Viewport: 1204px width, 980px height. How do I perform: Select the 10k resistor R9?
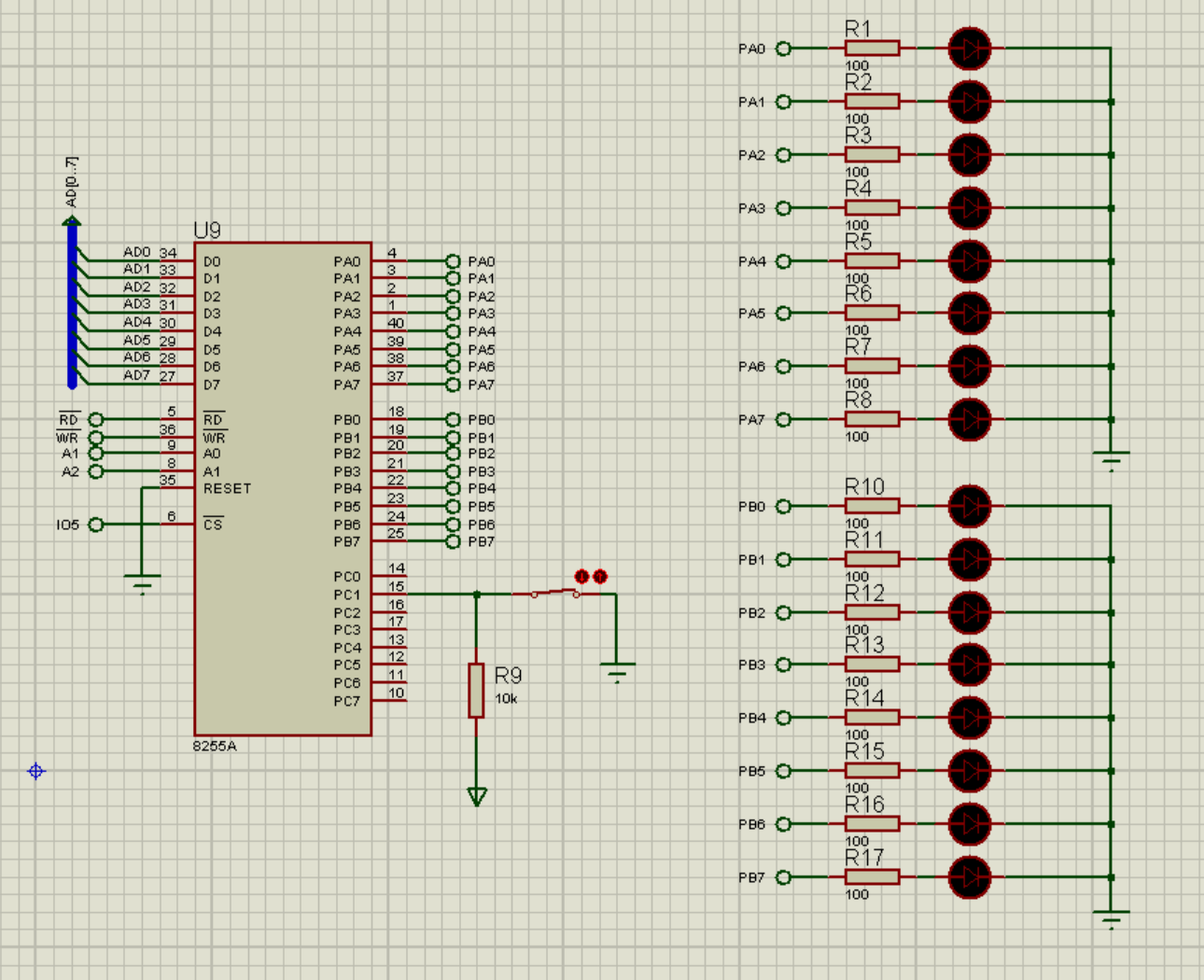click(476, 691)
